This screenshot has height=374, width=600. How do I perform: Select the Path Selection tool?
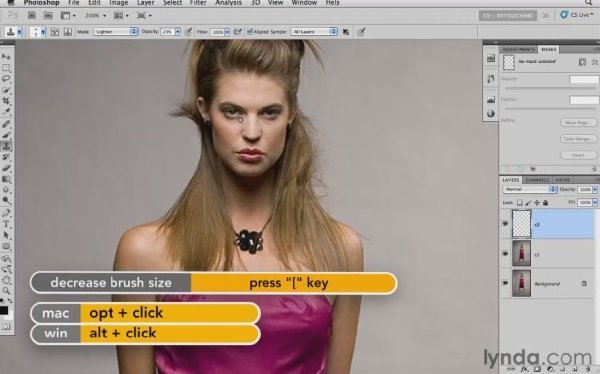tap(6, 235)
